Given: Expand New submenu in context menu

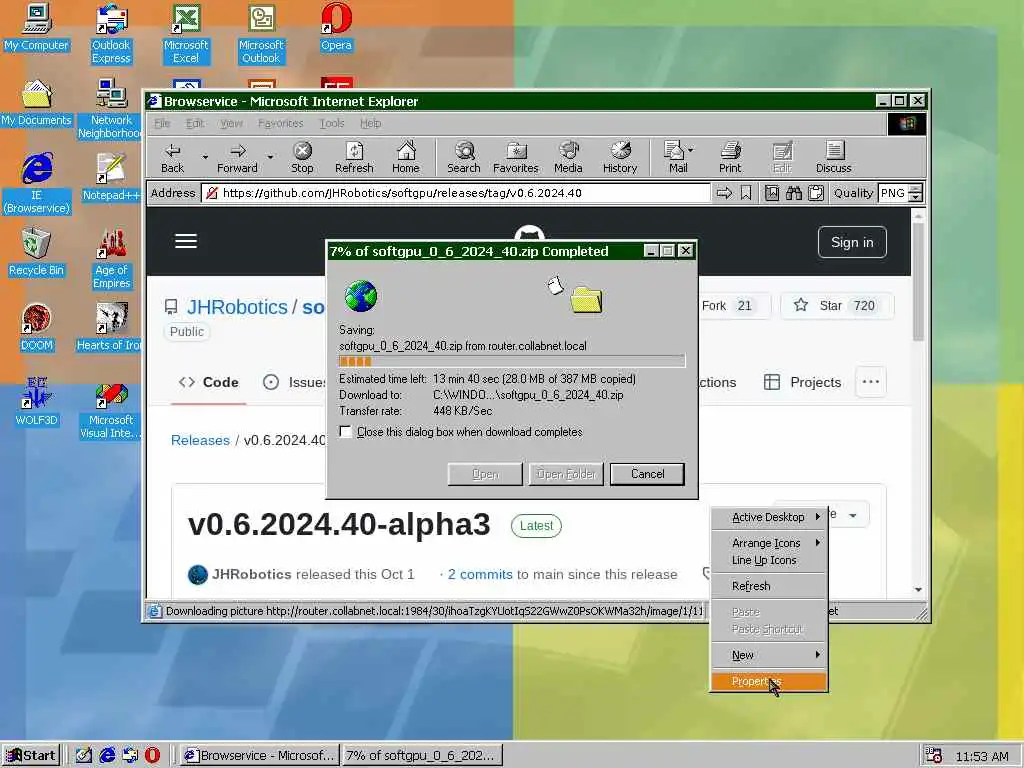Looking at the screenshot, I should (x=769, y=654).
